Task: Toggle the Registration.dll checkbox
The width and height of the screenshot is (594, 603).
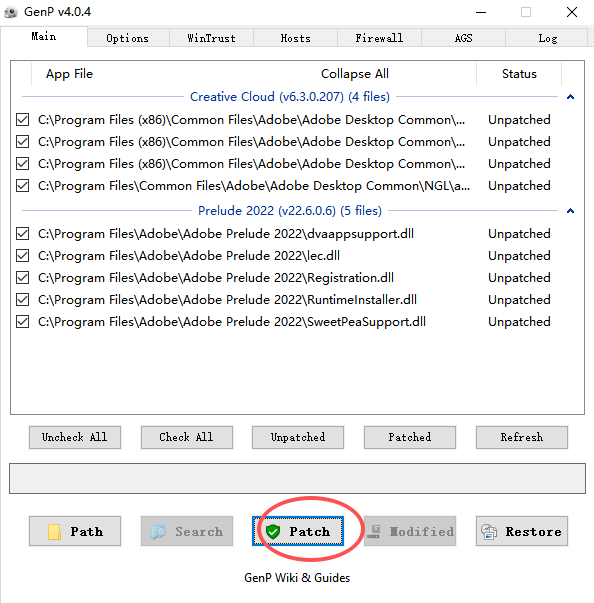Action: point(23,278)
